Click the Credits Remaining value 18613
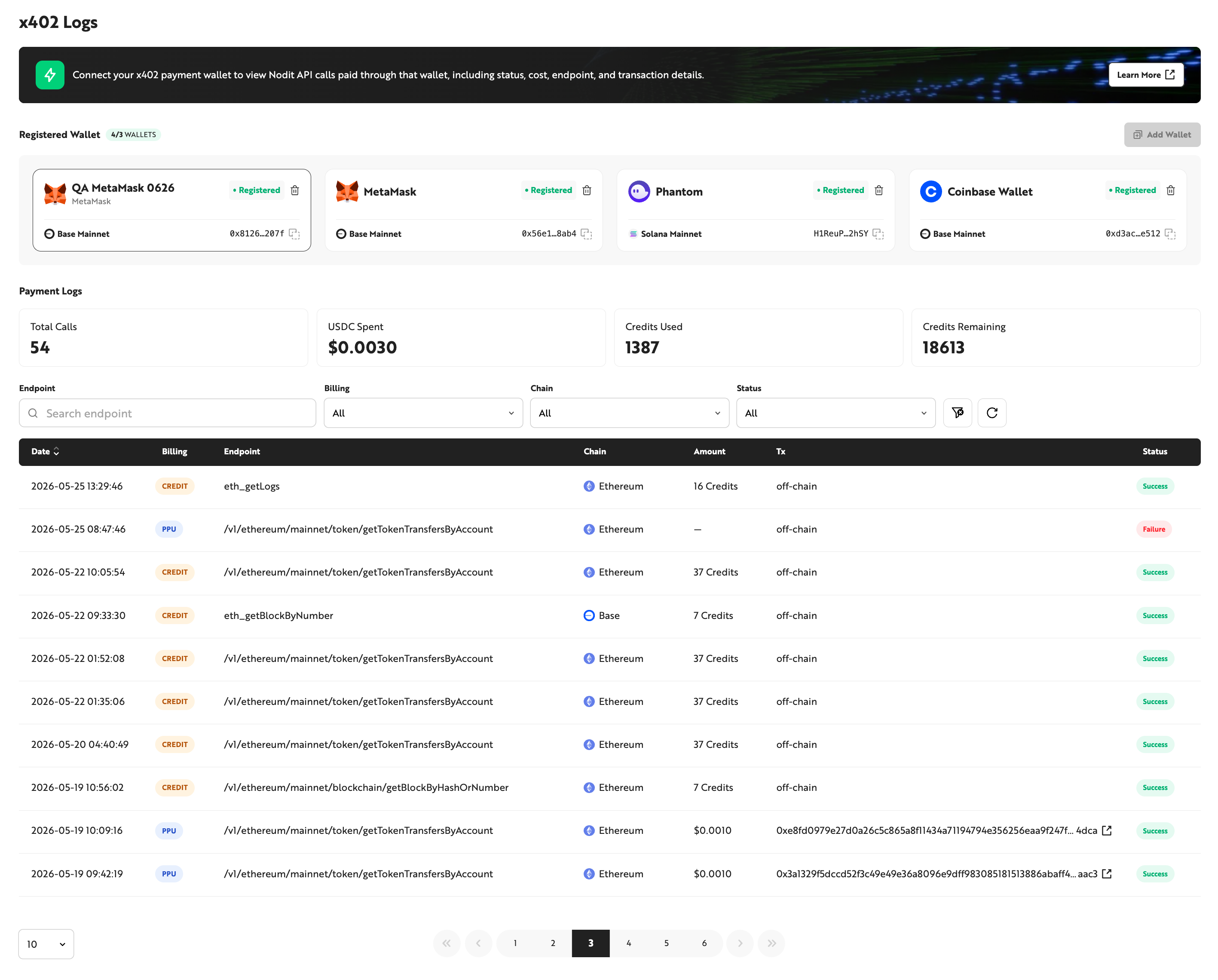 click(x=943, y=347)
